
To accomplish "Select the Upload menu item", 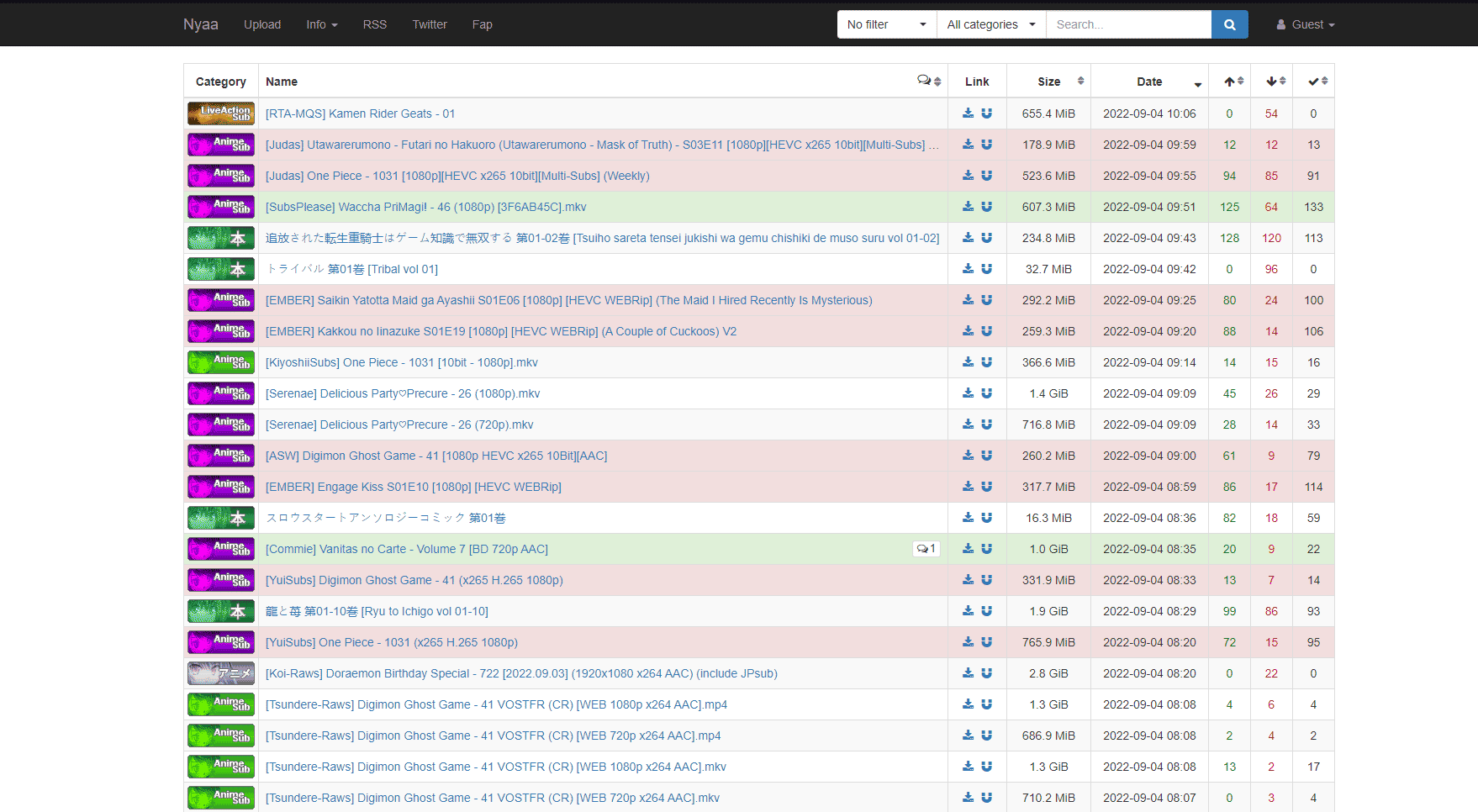I will pos(262,24).
